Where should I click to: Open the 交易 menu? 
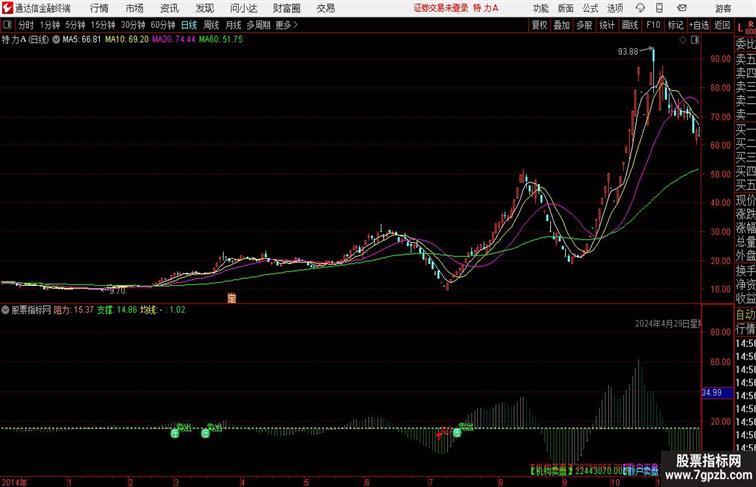click(x=325, y=8)
